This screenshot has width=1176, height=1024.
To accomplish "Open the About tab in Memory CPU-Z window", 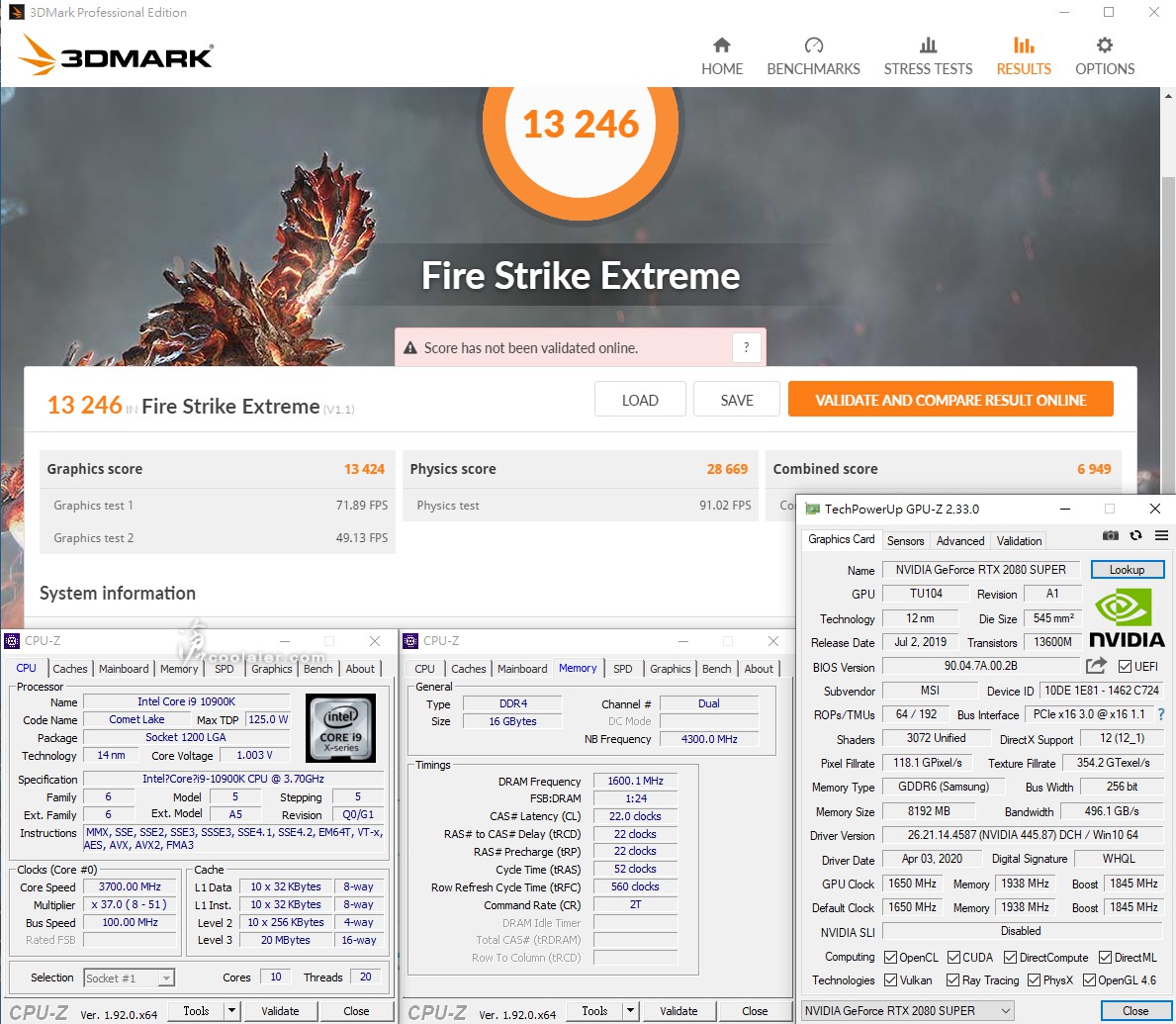I will coord(759,669).
